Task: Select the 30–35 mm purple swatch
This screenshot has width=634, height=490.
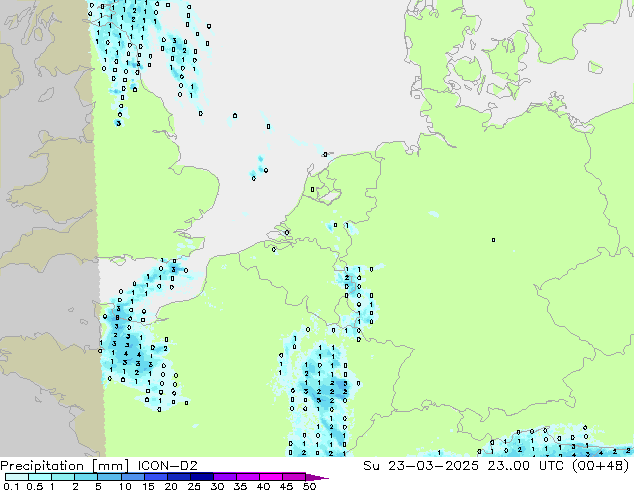Action: [x=224, y=477]
